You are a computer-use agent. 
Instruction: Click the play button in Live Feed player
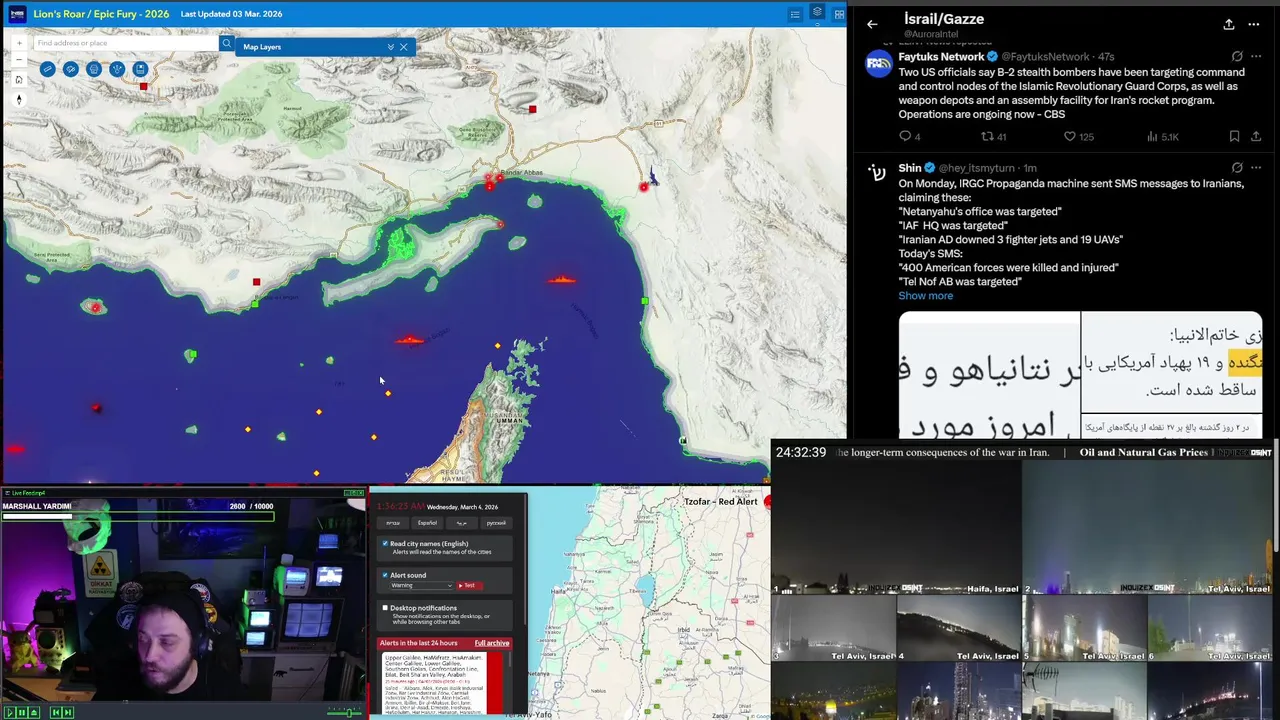[10, 712]
